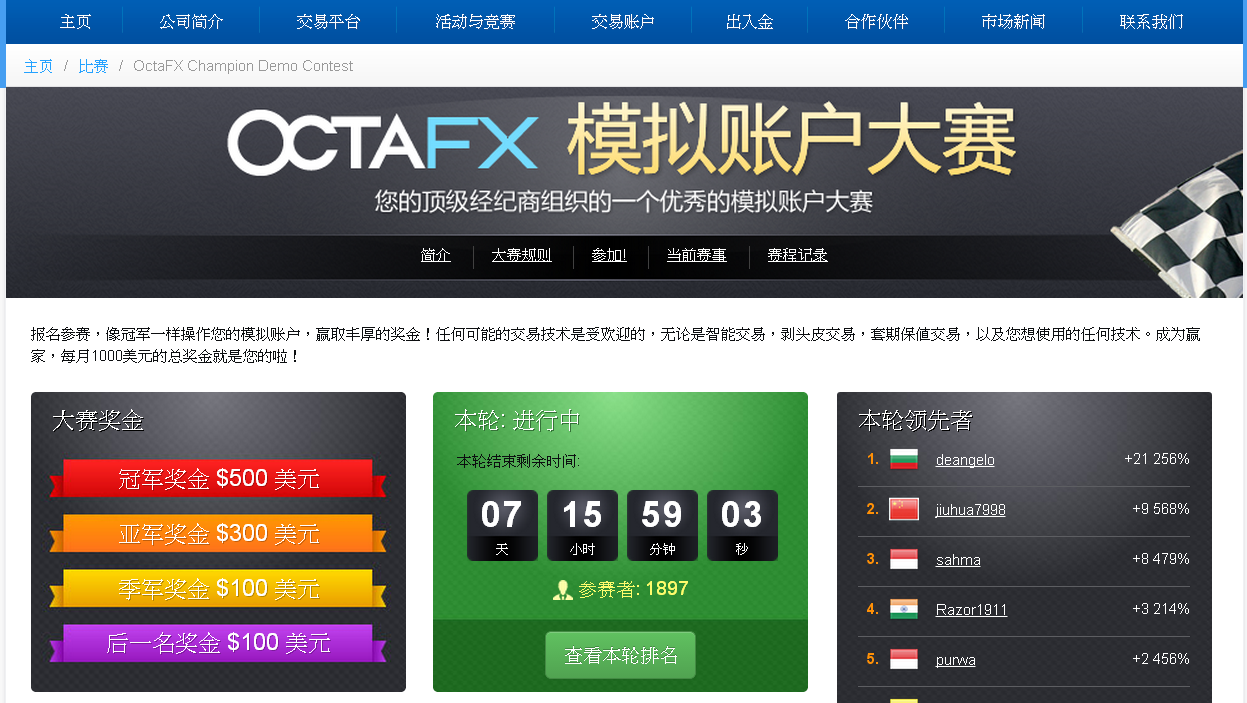This screenshot has width=1247, height=703.
Task: Click the participant icon next to 参赛者
Action: [563, 590]
